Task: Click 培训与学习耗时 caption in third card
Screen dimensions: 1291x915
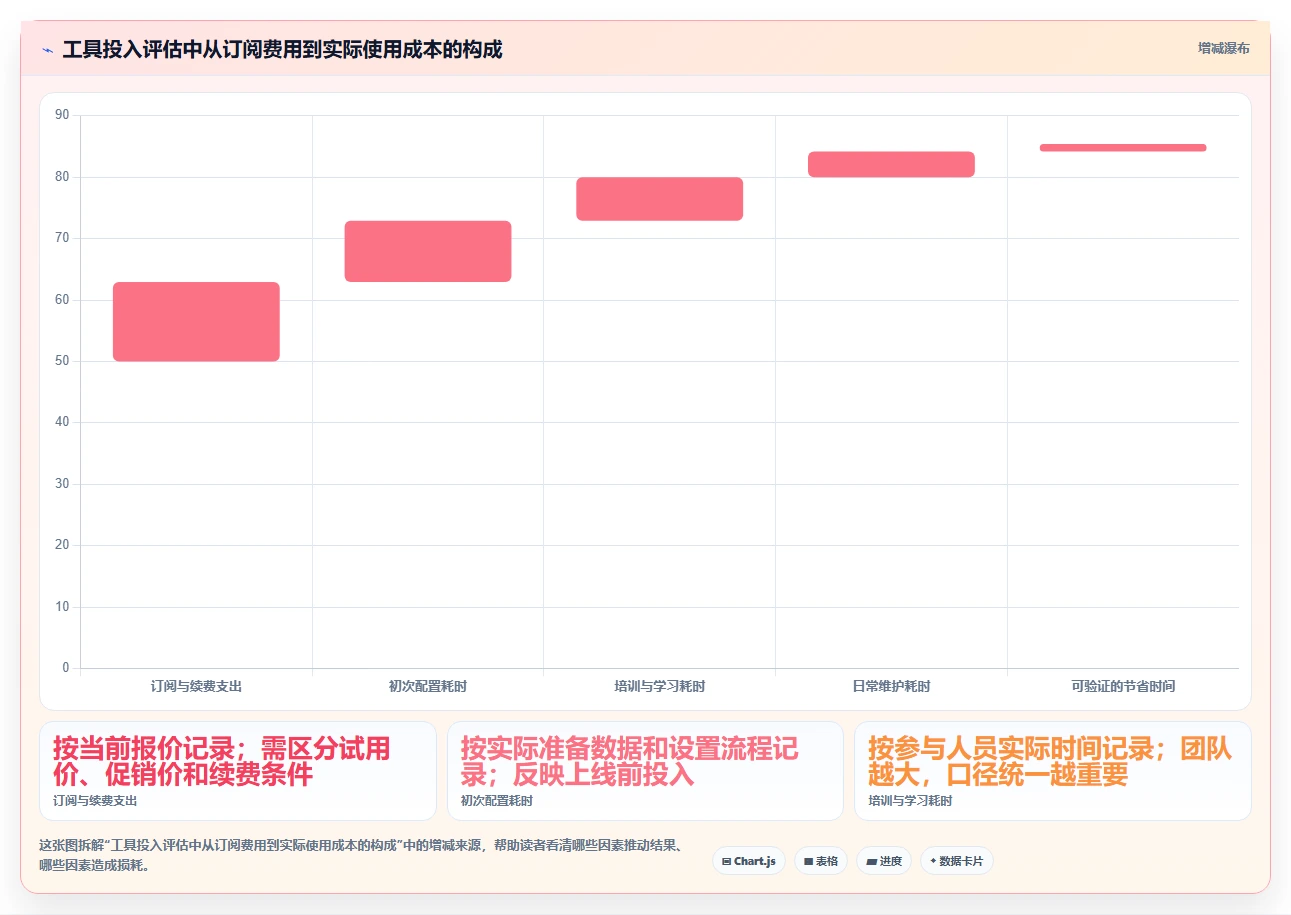Action: coord(910,801)
